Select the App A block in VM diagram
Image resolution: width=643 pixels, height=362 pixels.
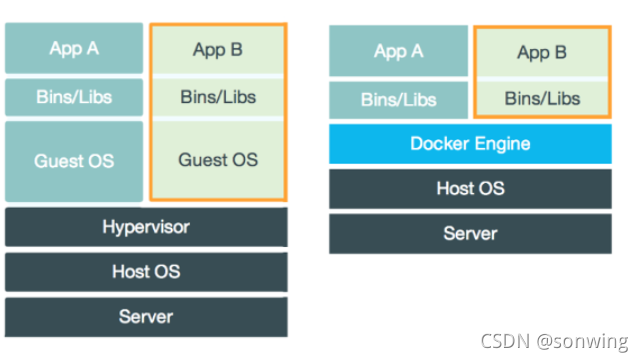pyautogui.click(x=74, y=48)
